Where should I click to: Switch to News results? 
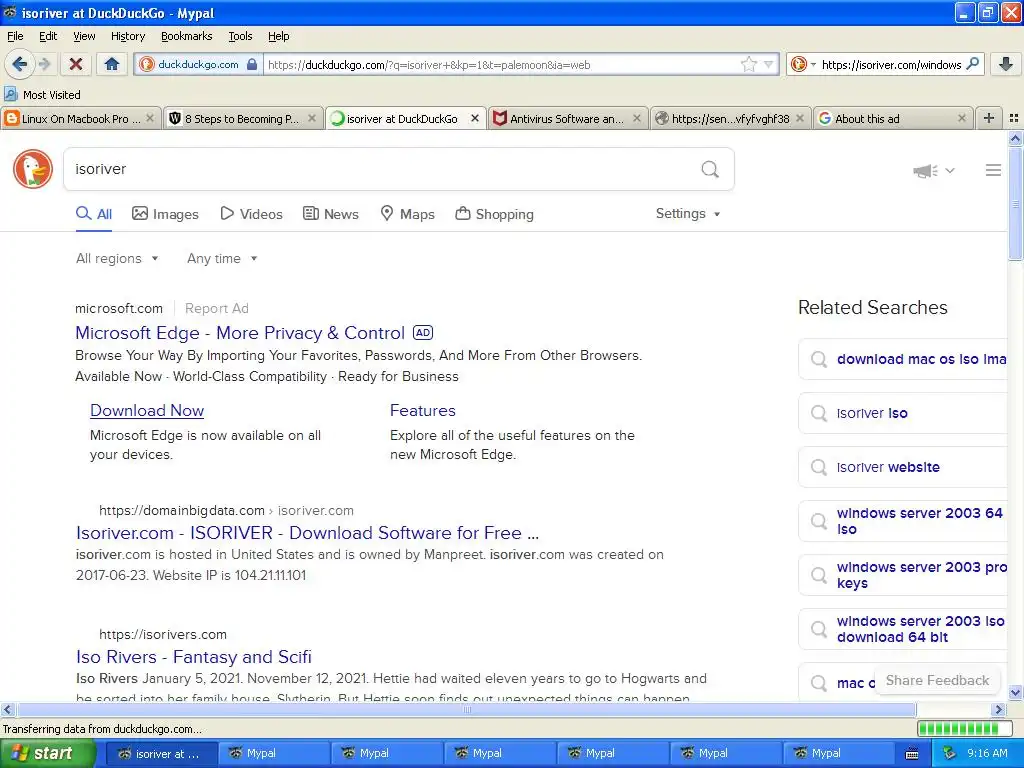(331, 214)
